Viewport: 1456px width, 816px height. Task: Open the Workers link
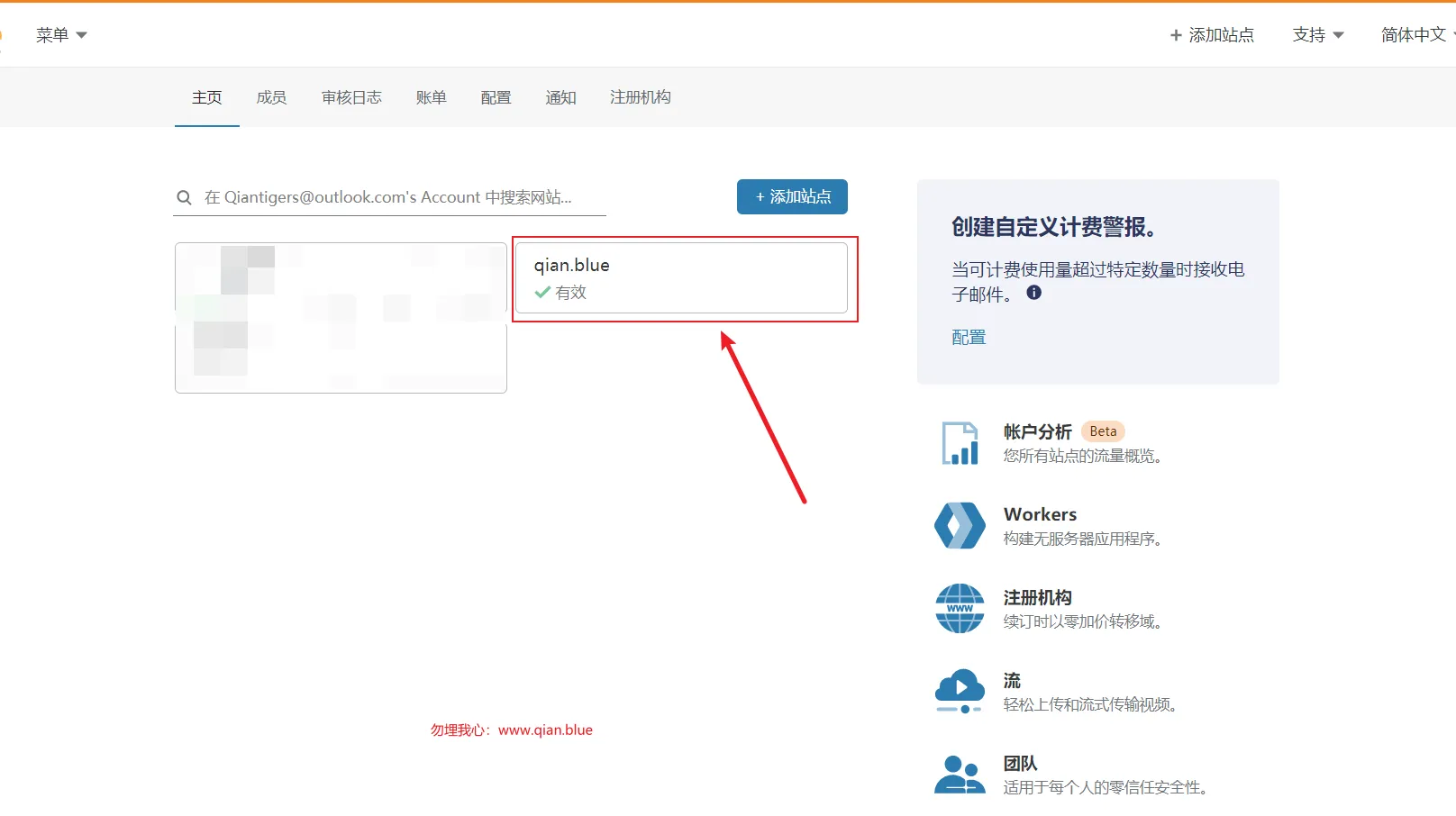[1041, 514]
